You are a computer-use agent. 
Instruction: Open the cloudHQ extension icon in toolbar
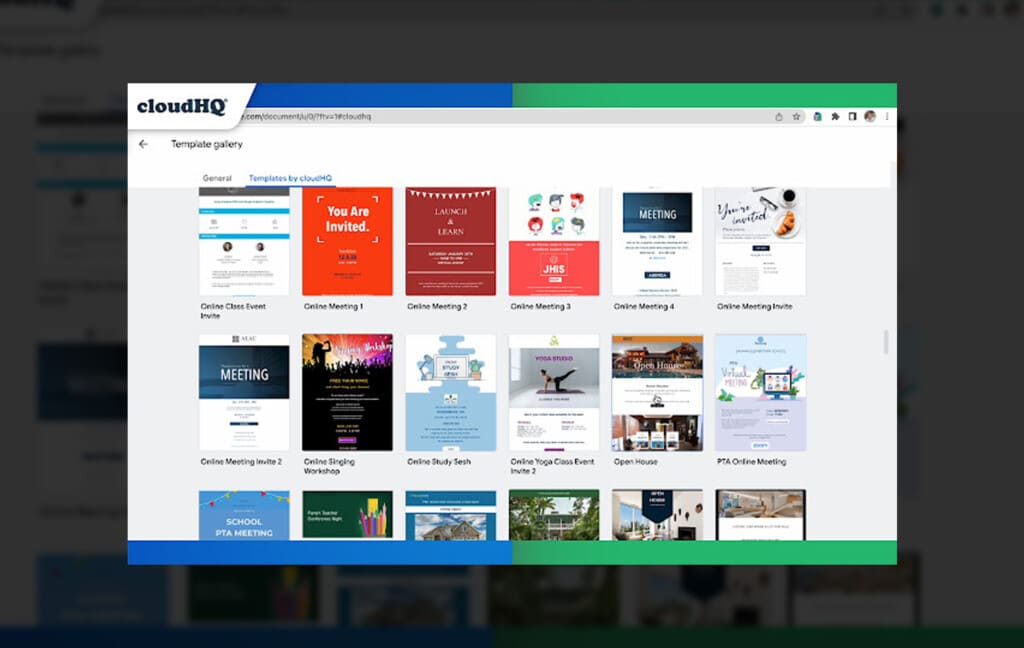[817, 116]
